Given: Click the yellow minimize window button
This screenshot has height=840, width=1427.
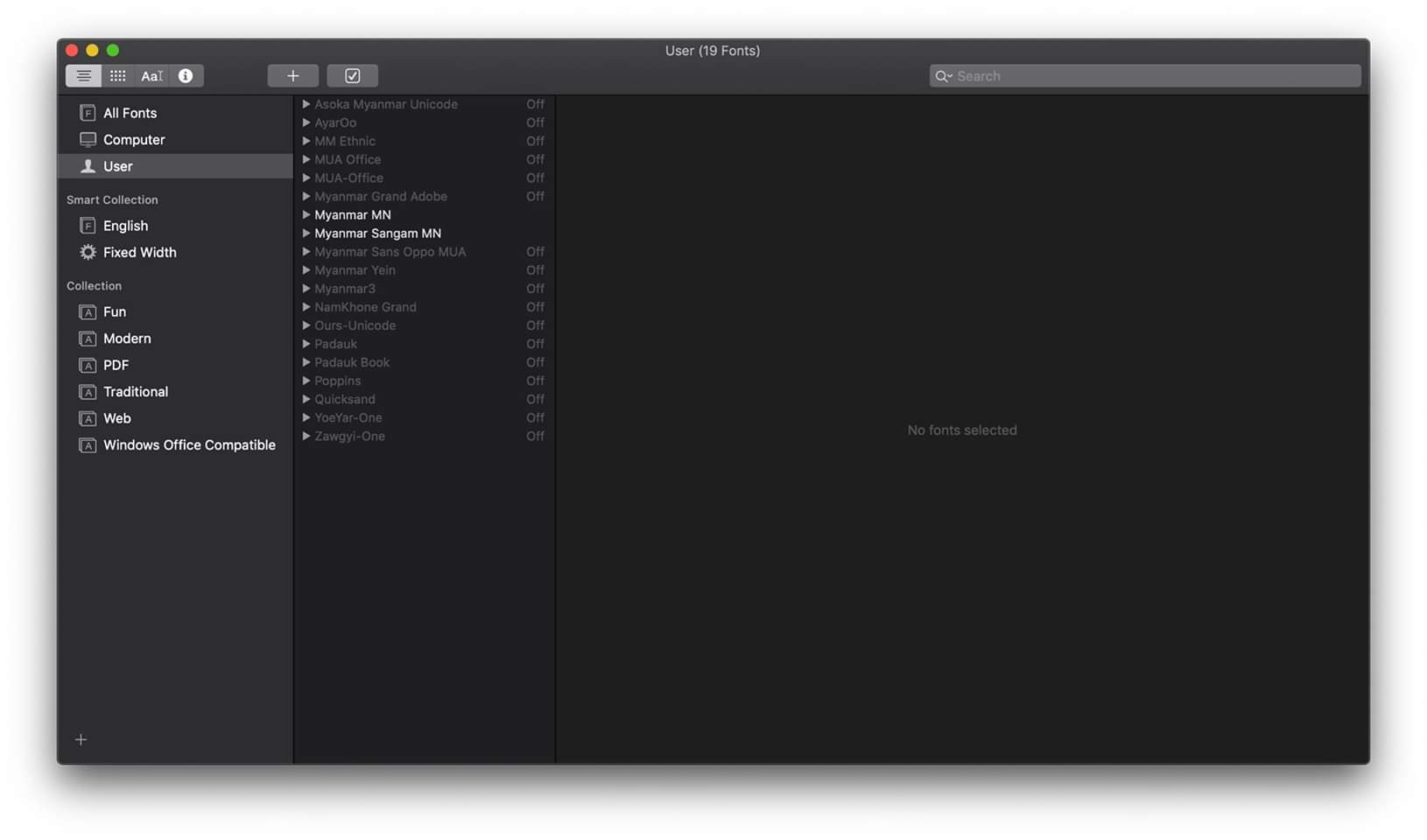Looking at the screenshot, I should click(x=92, y=51).
